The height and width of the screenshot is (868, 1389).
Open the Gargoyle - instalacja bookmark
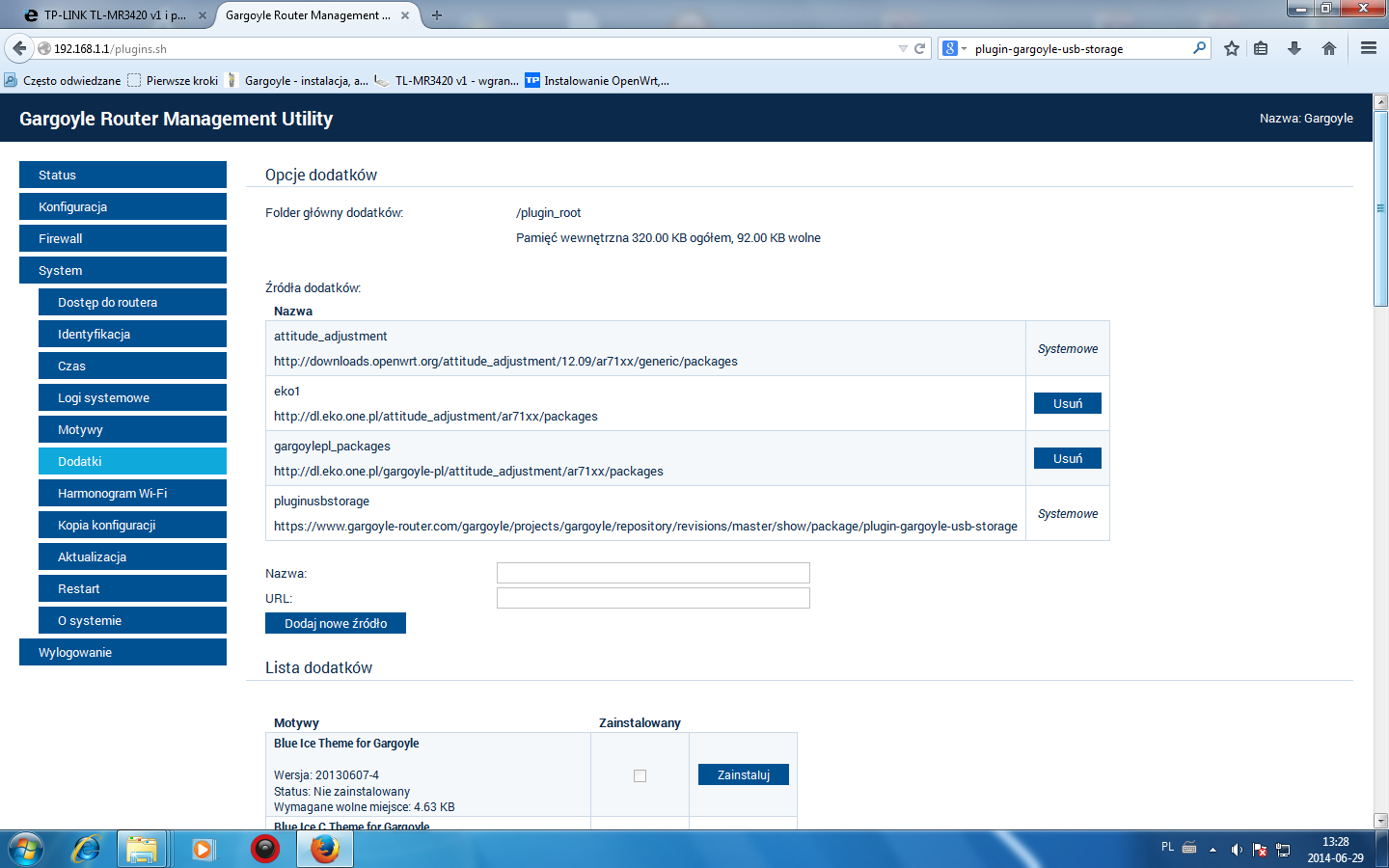[x=296, y=81]
